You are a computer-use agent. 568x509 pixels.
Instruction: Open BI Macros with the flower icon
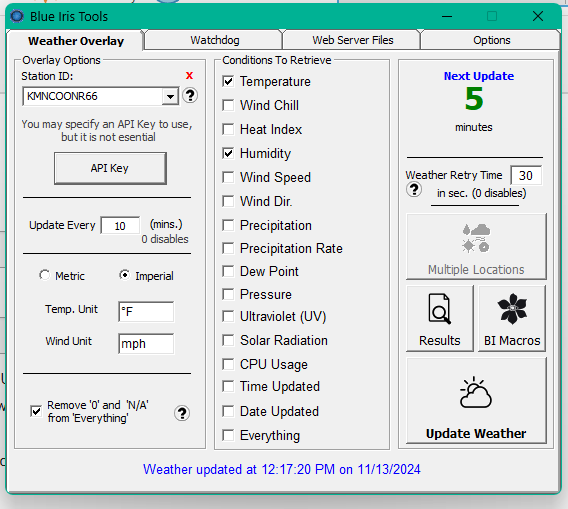512,318
